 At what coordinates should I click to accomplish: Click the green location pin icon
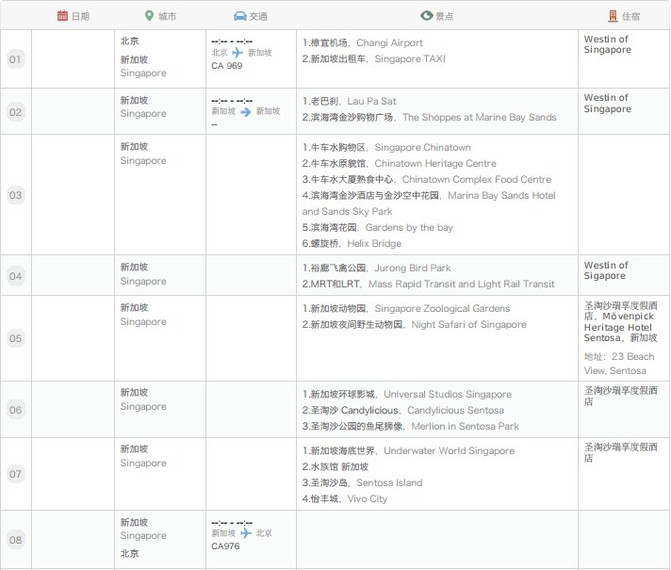149,16
